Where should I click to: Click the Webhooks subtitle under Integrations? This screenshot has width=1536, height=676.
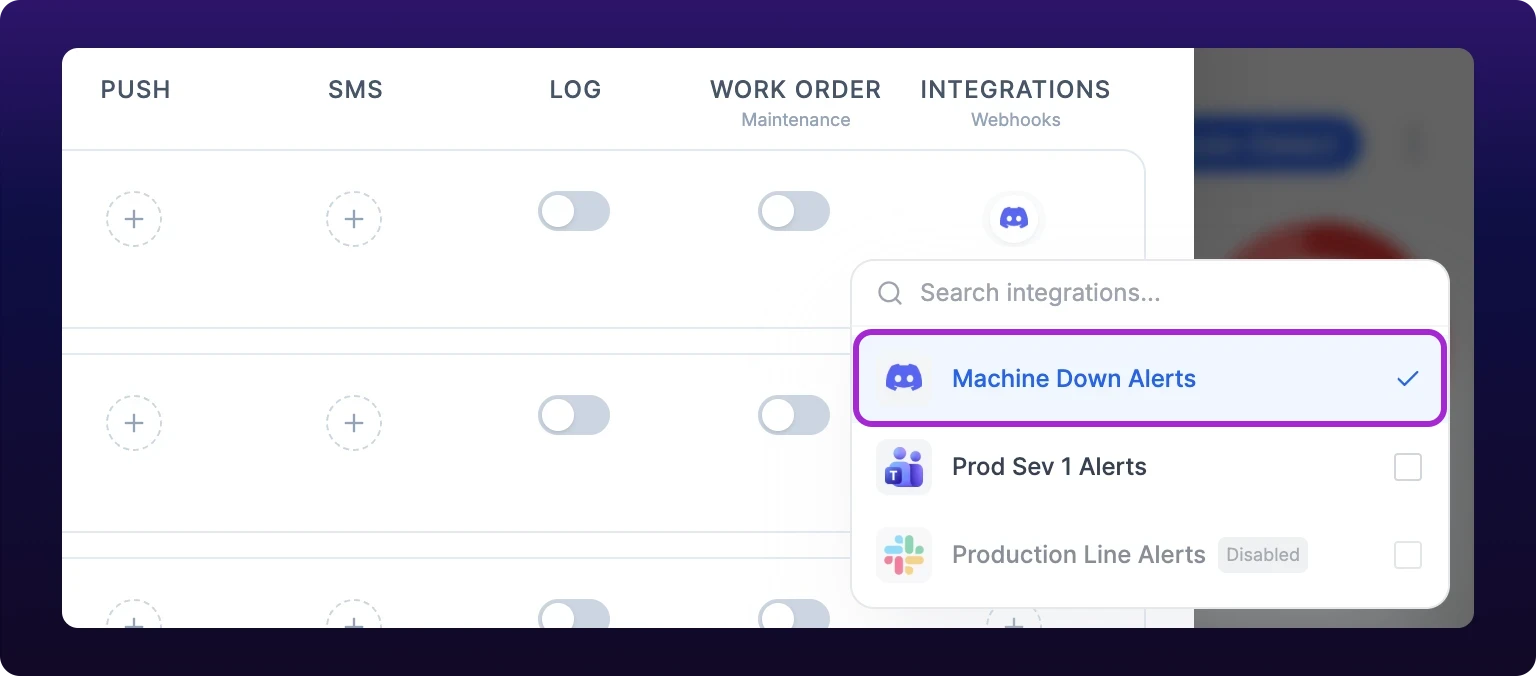pos(1016,120)
